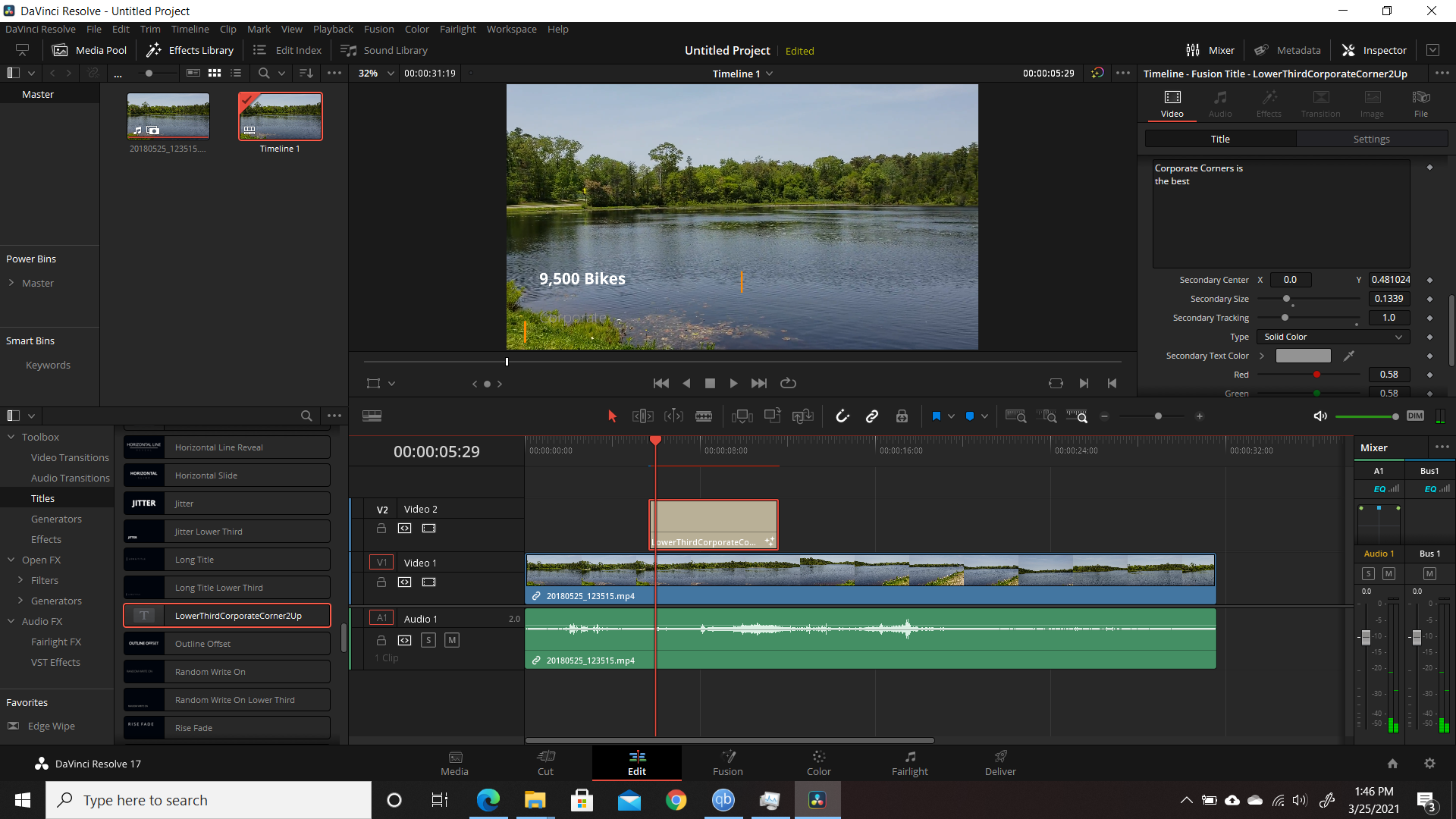
Task: Click the media pool search icon
Action: pyautogui.click(x=263, y=73)
